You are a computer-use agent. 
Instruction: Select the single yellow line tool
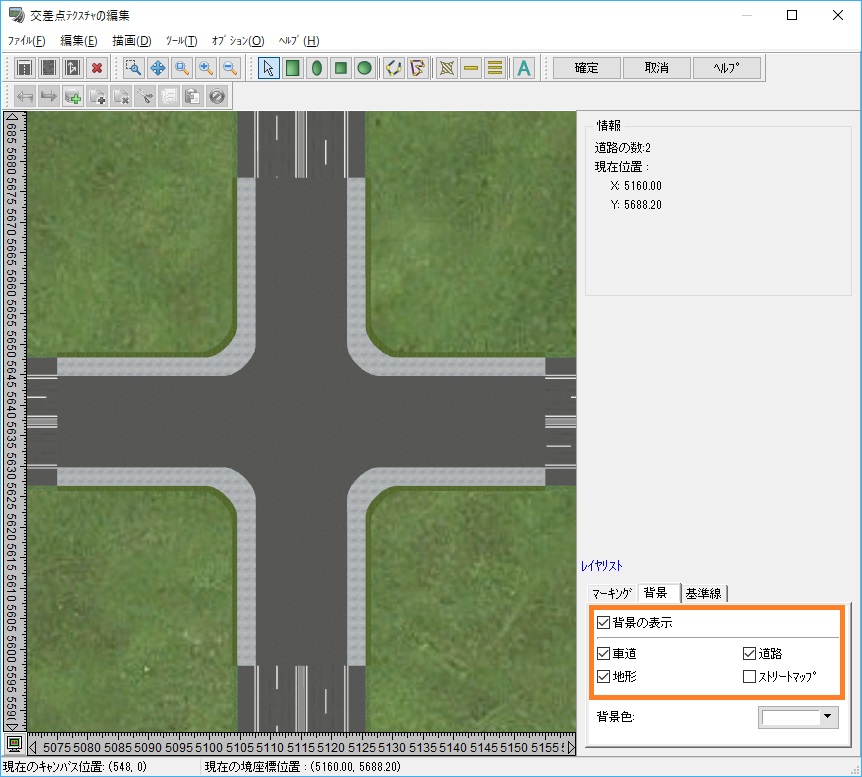[x=470, y=68]
